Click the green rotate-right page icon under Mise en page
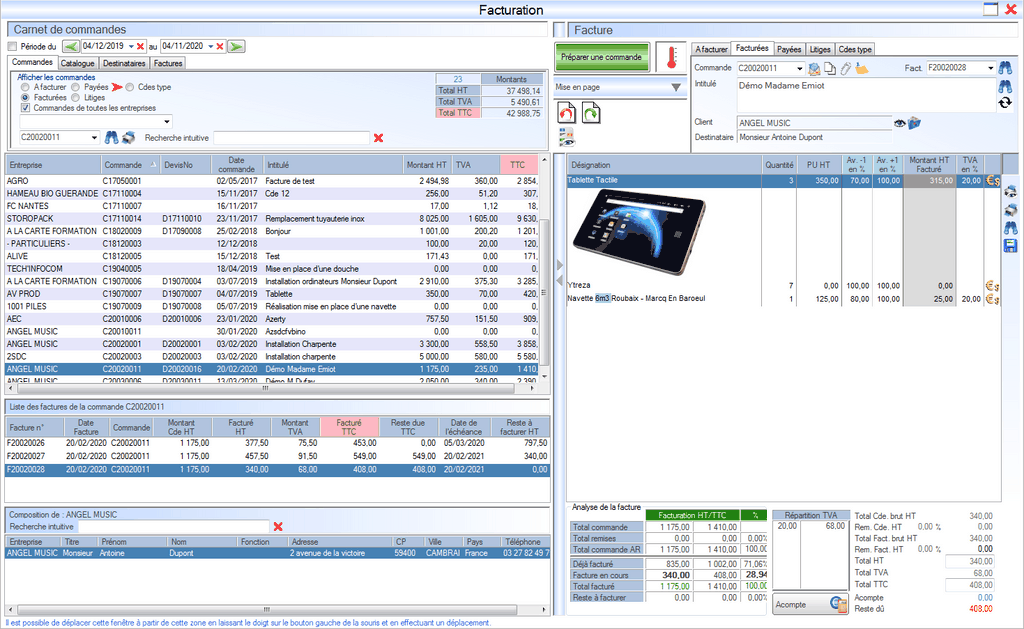The width and height of the screenshot is (1024, 629). pyautogui.click(x=591, y=113)
